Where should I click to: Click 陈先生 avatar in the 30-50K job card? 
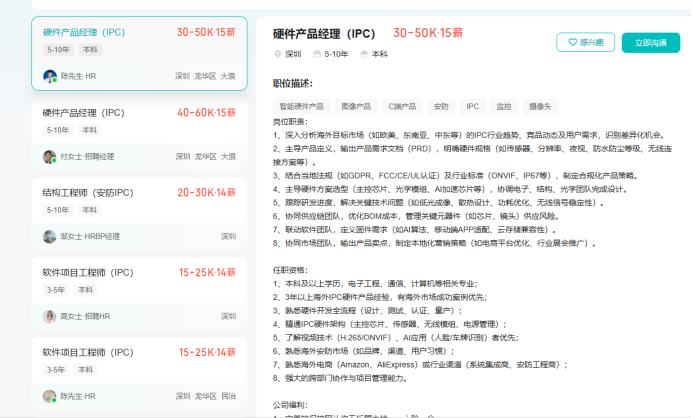click(50, 76)
